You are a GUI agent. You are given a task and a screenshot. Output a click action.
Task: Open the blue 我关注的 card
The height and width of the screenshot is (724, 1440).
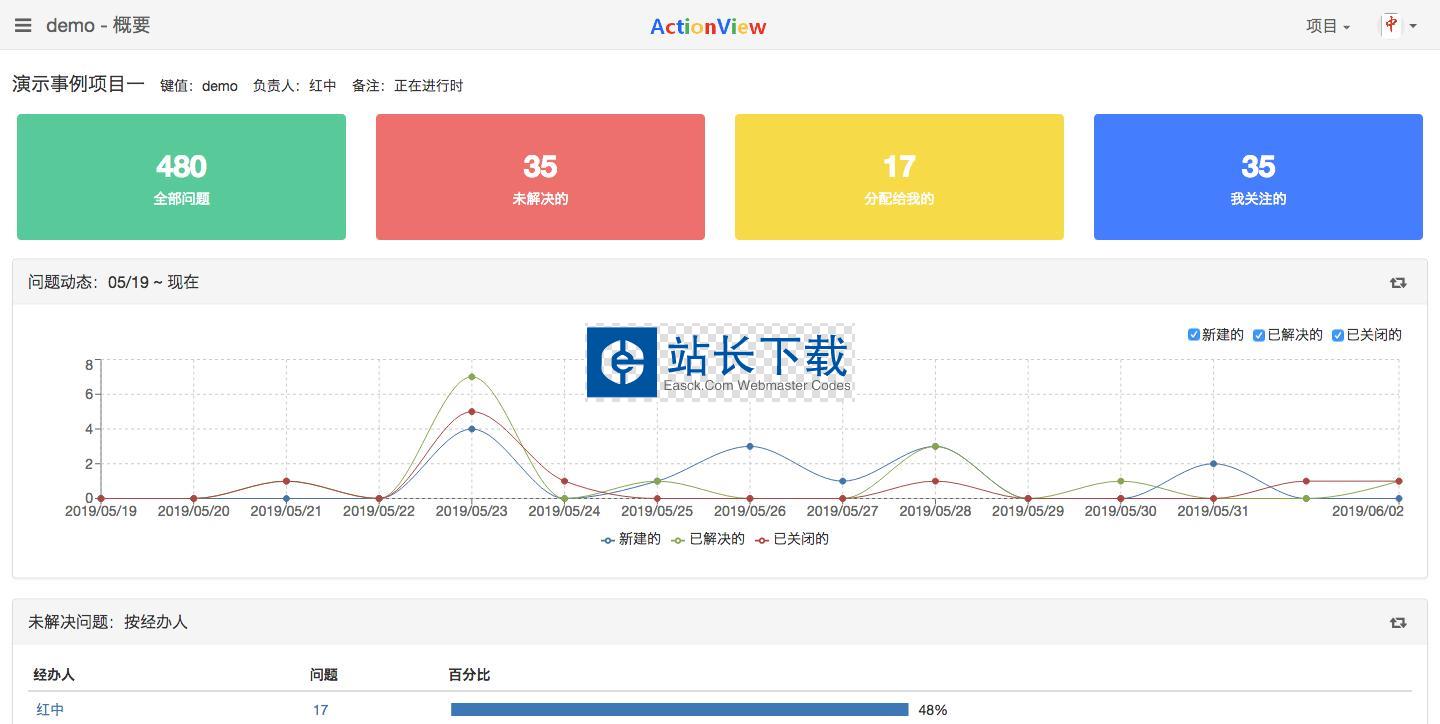point(1258,177)
